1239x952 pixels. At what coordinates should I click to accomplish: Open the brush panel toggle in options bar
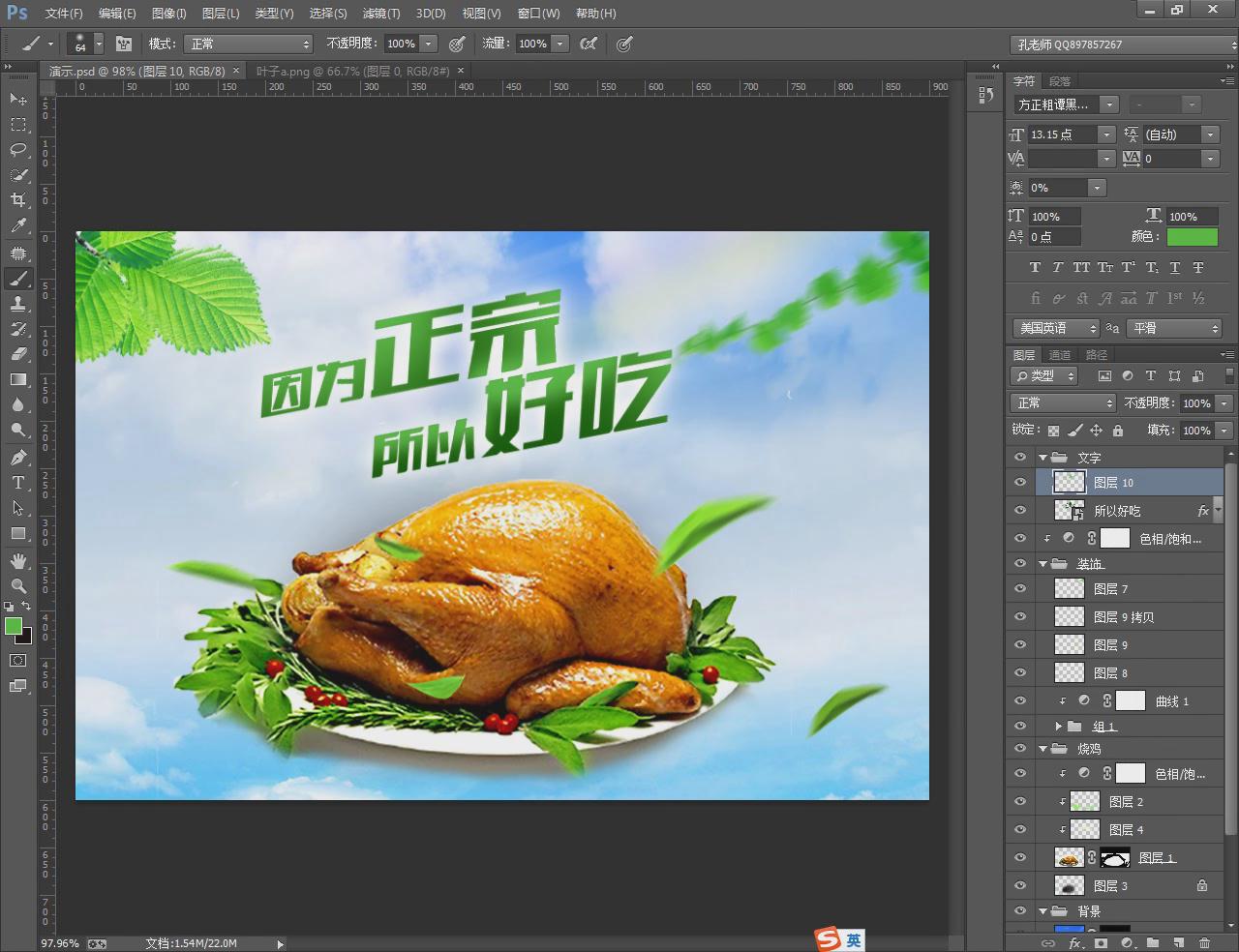click(x=124, y=44)
